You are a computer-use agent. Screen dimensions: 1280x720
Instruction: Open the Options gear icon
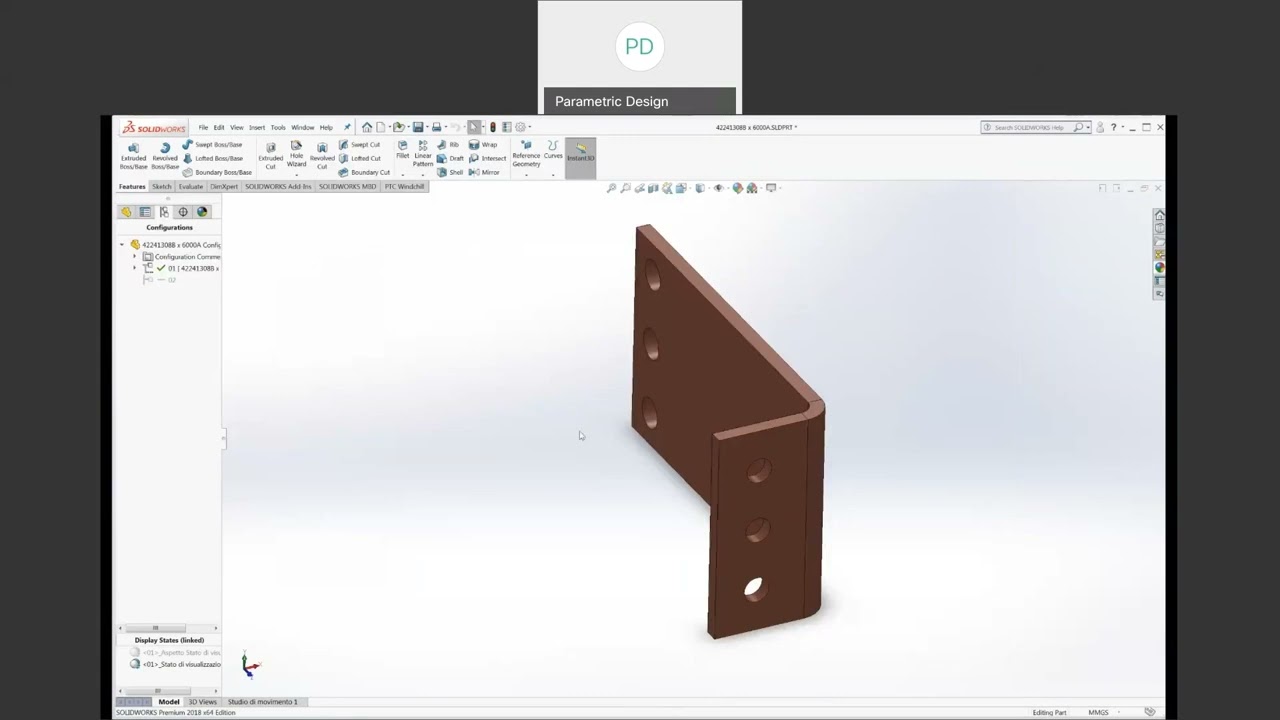tap(520, 127)
